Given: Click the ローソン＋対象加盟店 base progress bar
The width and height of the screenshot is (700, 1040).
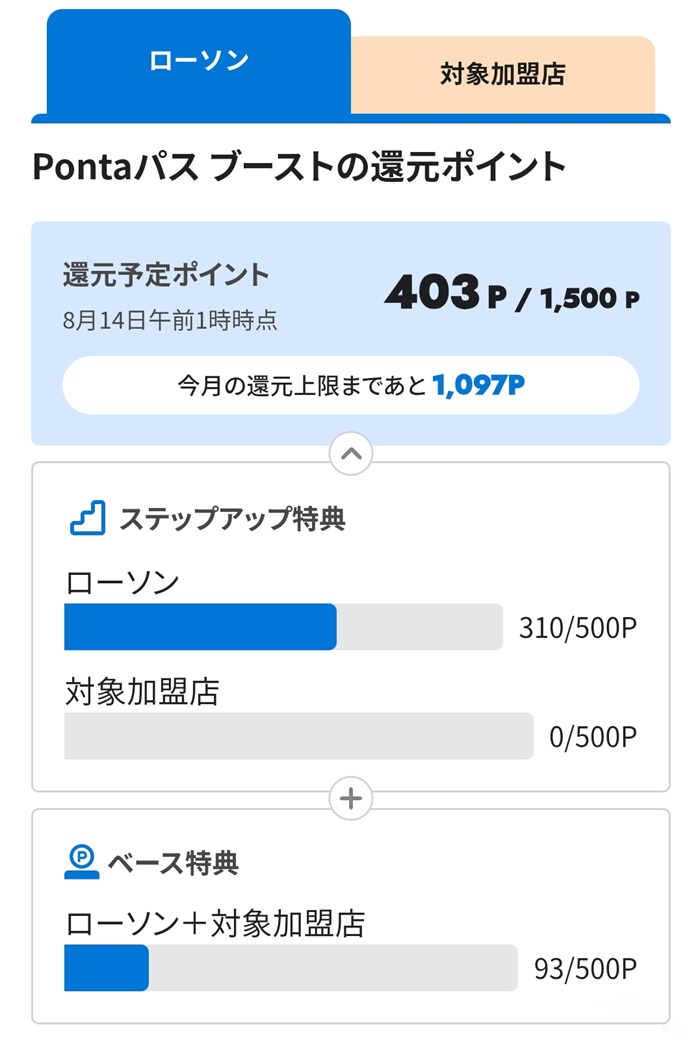Looking at the screenshot, I should 291,968.
